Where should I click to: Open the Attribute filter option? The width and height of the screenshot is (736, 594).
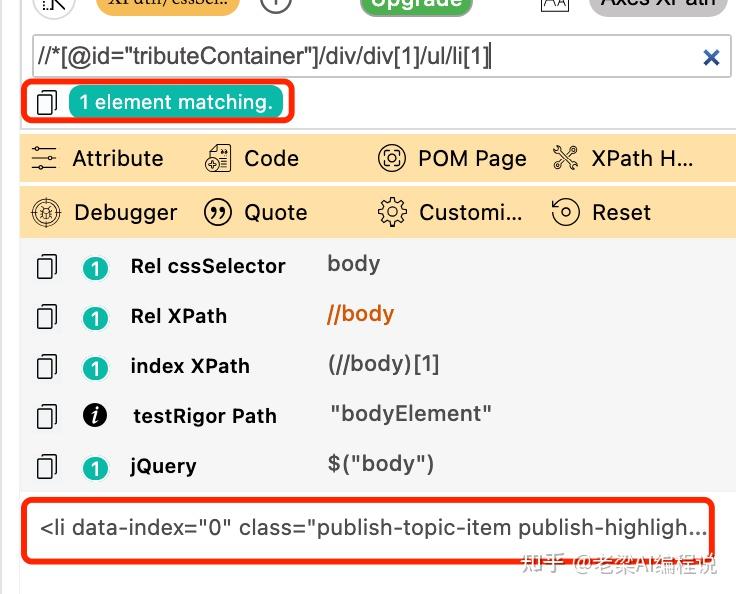click(45, 158)
